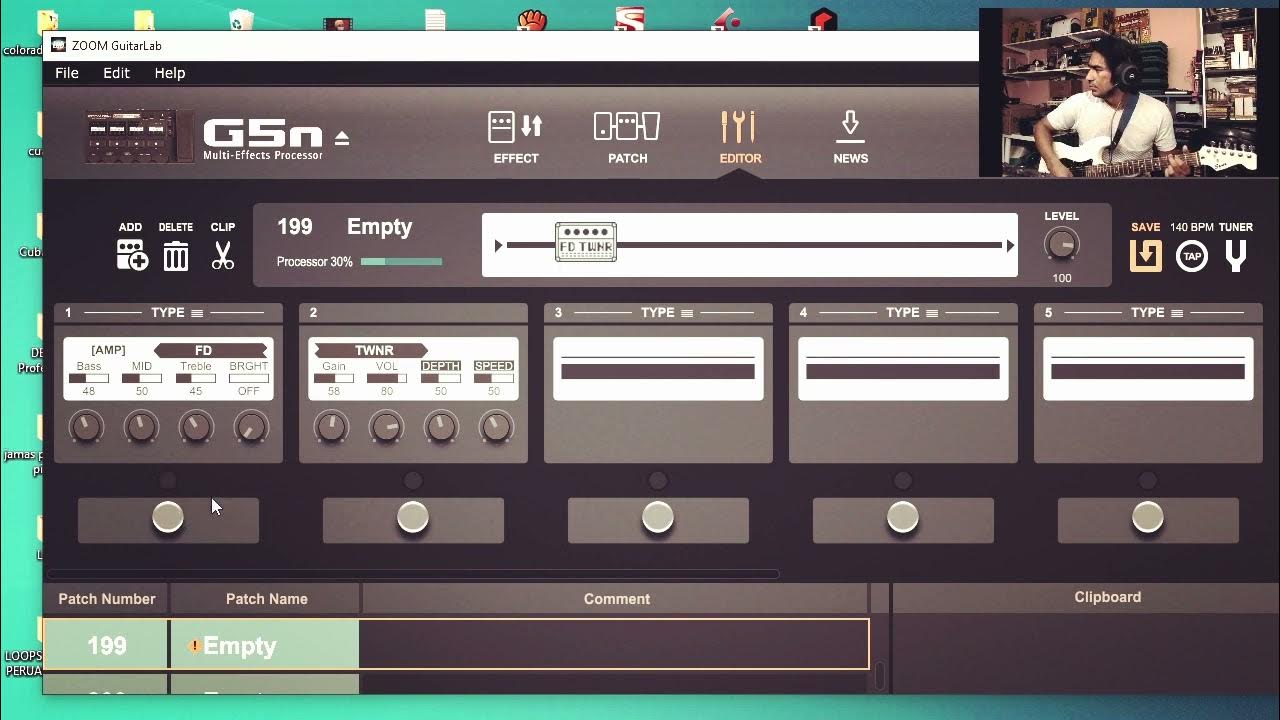This screenshot has height=720, width=1280.
Task: Open the EFFECT section
Action: pos(516,137)
